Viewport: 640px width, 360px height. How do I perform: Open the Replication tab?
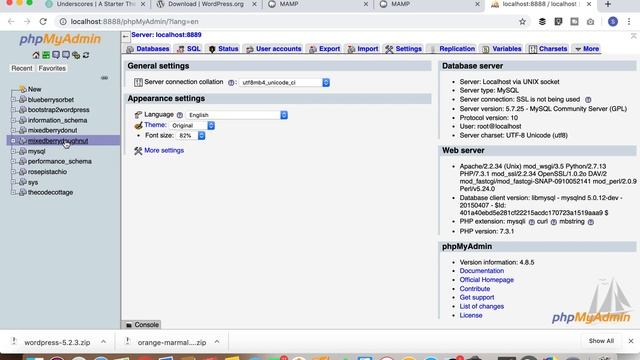click(452, 49)
